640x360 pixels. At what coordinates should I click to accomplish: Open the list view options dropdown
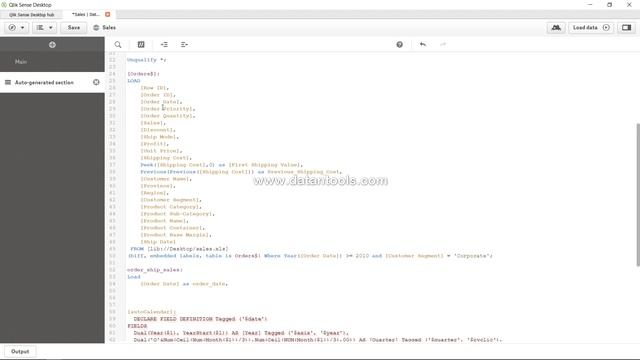tap(44, 27)
